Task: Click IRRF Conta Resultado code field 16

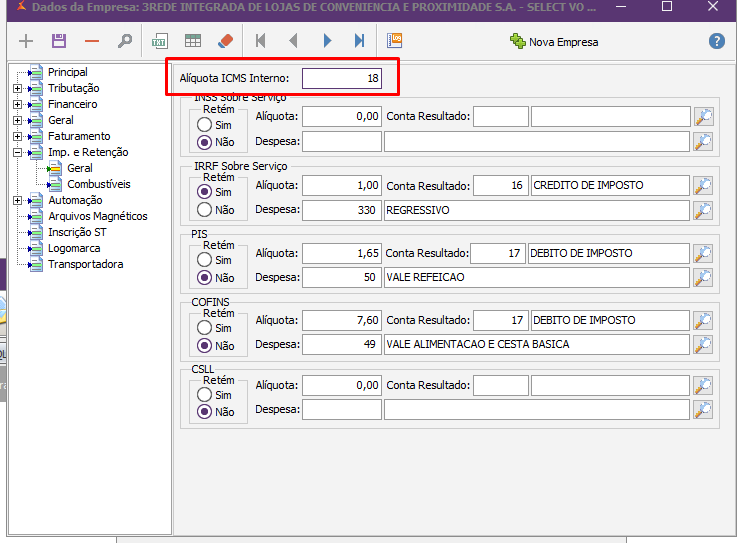Action: pos(501,185)
